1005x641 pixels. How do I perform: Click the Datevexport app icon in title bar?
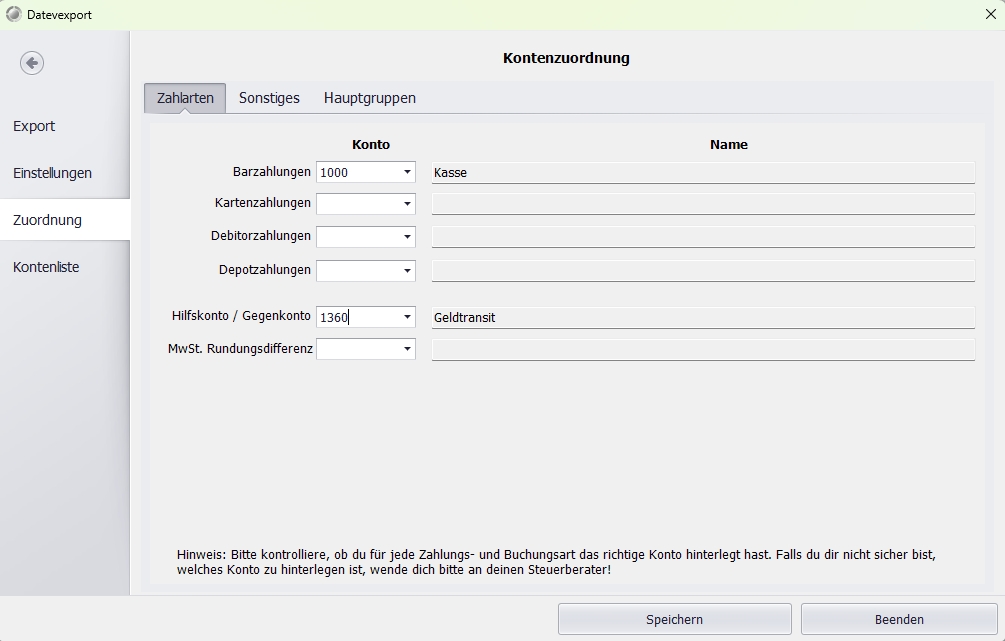point(13,14)
